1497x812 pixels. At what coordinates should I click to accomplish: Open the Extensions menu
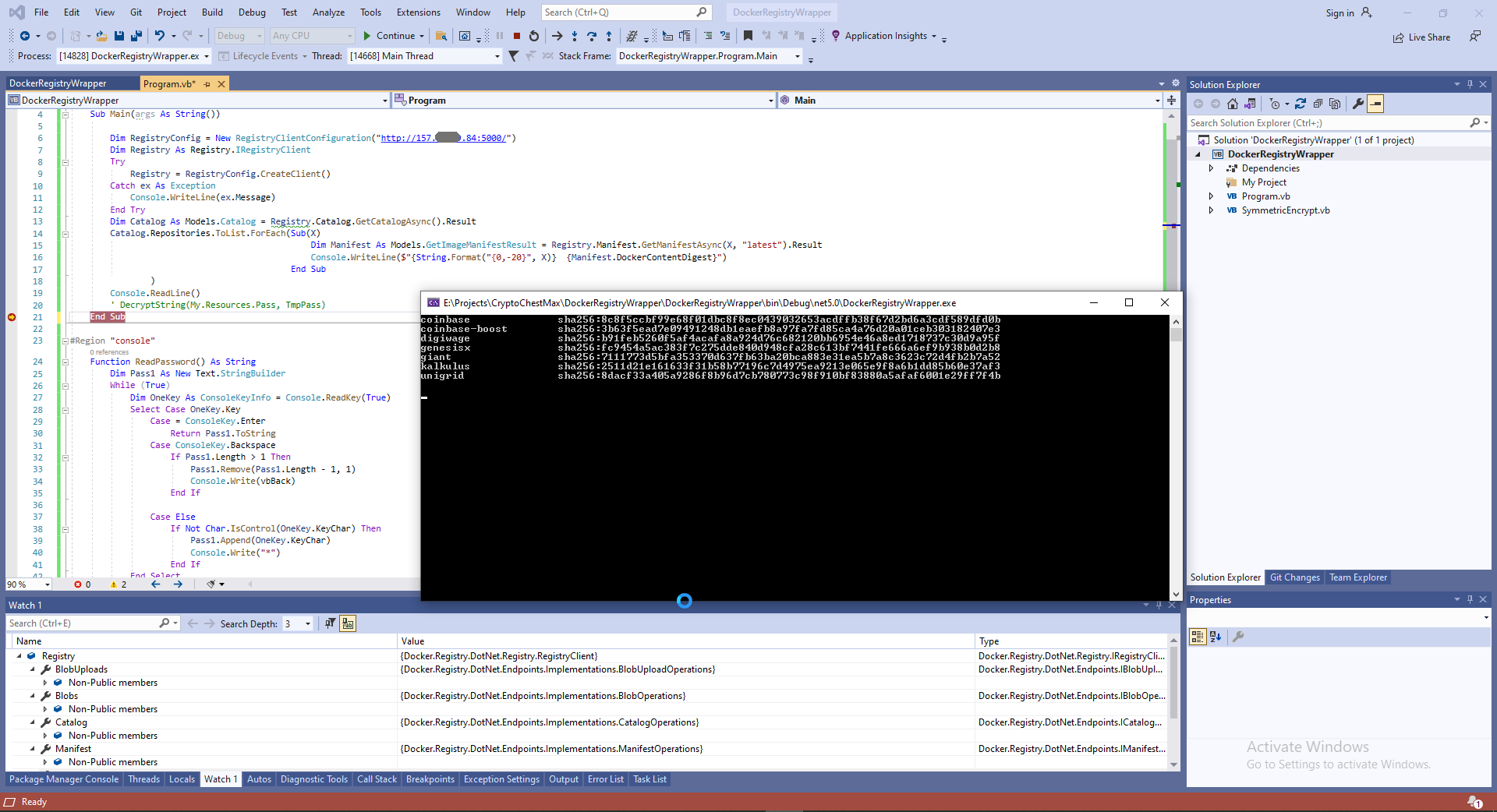pos(418,12)
